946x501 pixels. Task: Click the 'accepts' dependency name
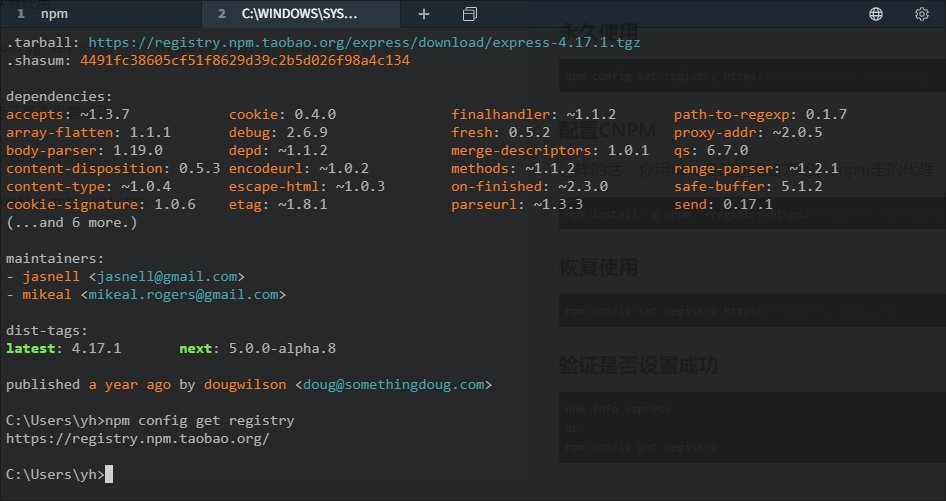point(35,115)
